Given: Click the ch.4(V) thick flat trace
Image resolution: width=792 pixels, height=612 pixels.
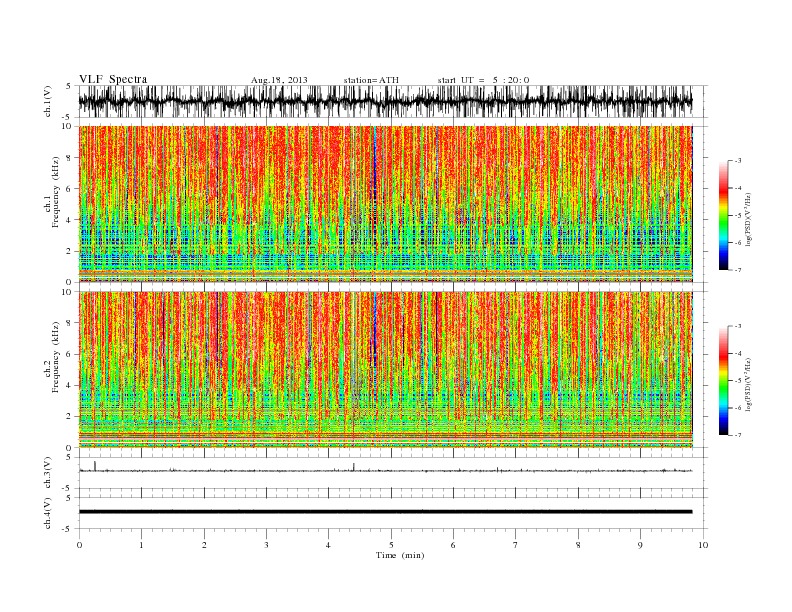Looking at the screenshot, I should 386,512.
